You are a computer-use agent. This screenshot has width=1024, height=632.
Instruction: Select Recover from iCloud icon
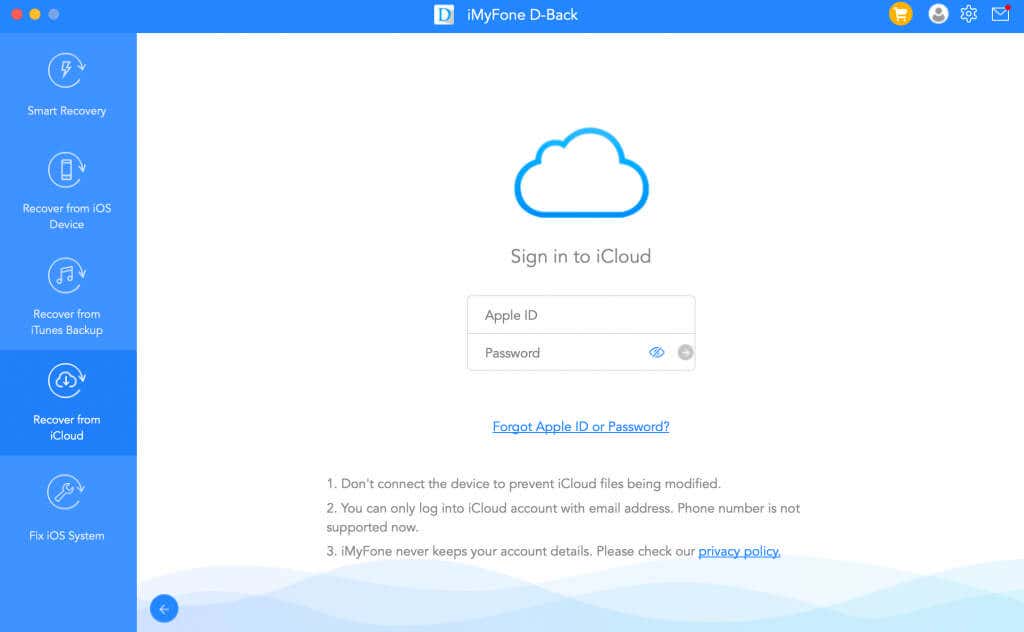66,381
